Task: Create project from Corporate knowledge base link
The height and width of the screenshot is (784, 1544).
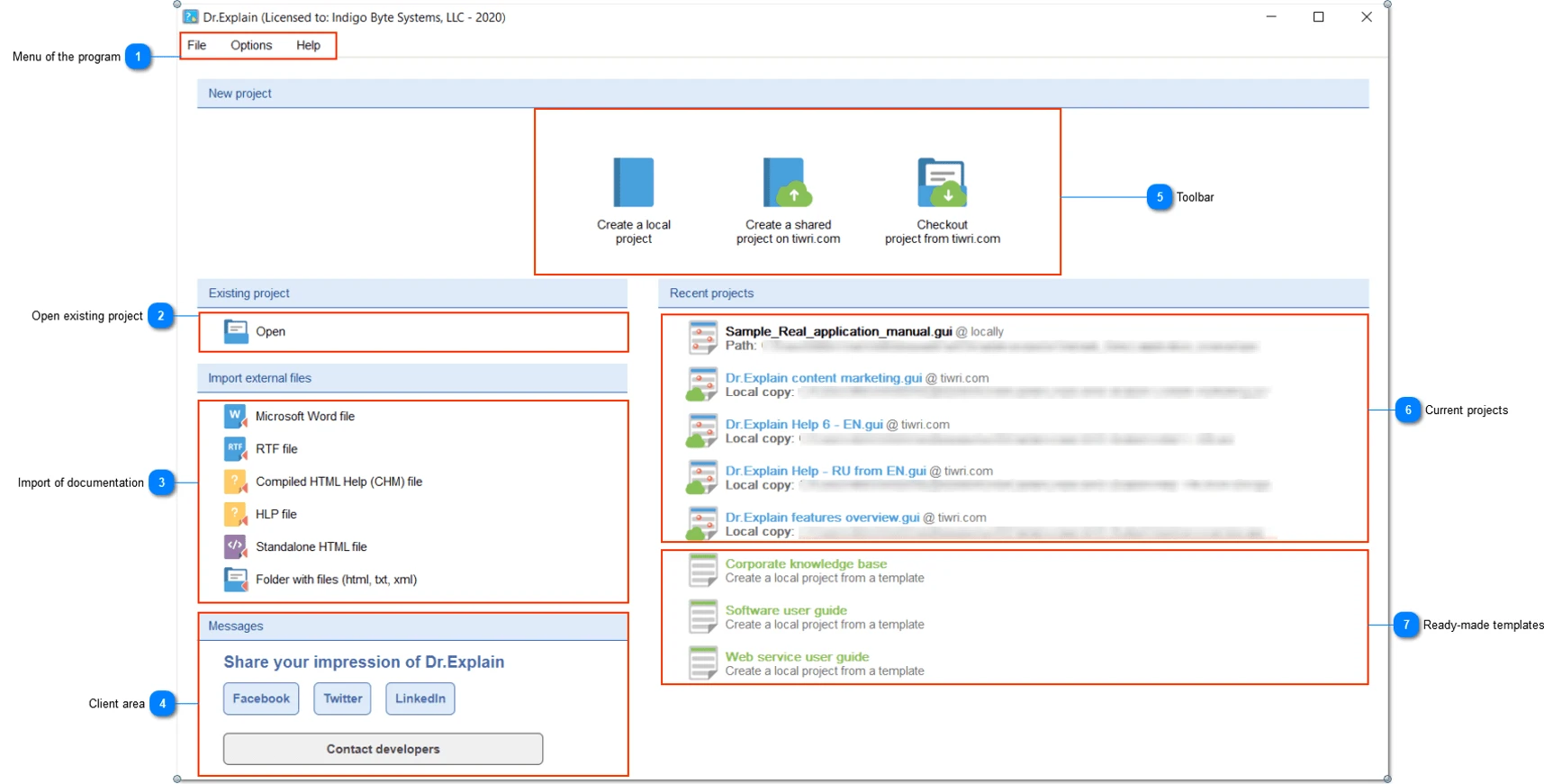Action: (806, 564)
